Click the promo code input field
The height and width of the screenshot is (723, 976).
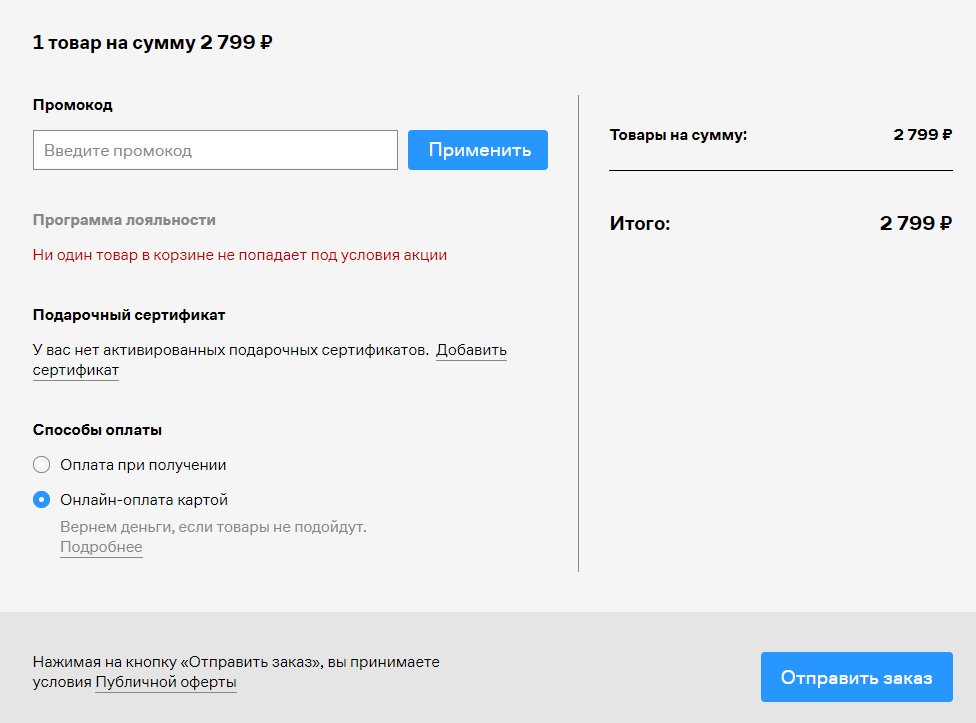pos(215,150)
